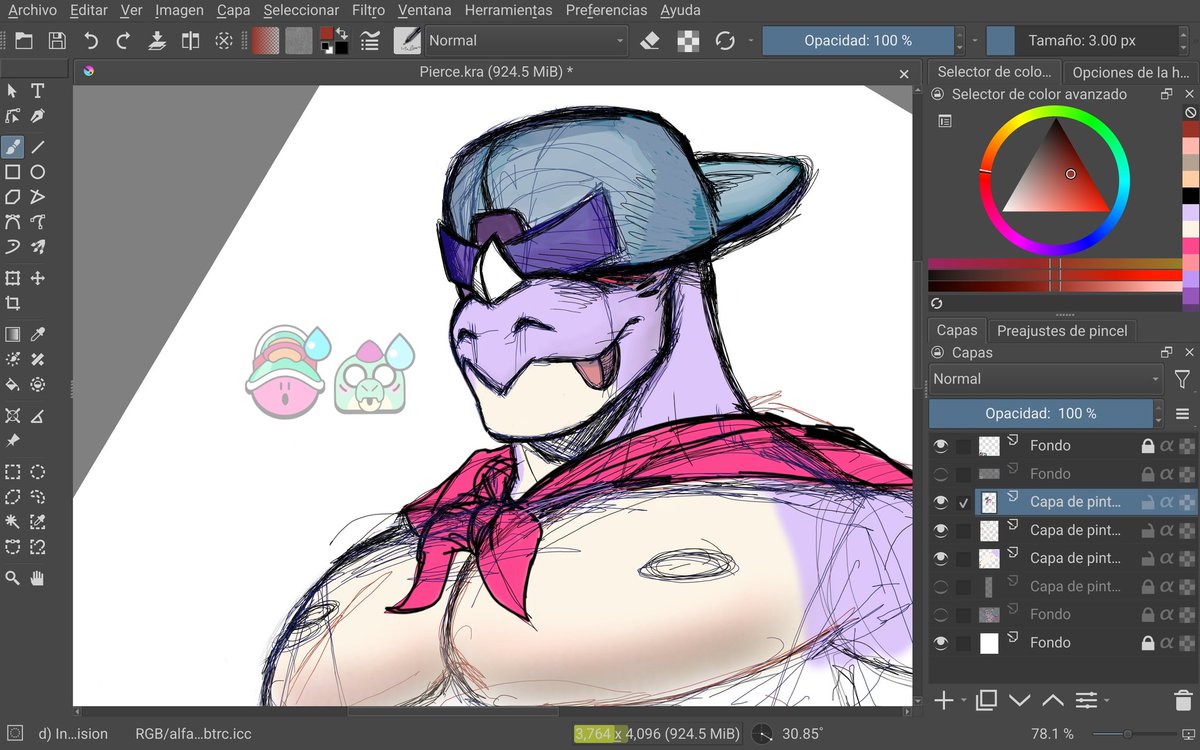
Task: Open the Herramientas menu
Action: 508,11
